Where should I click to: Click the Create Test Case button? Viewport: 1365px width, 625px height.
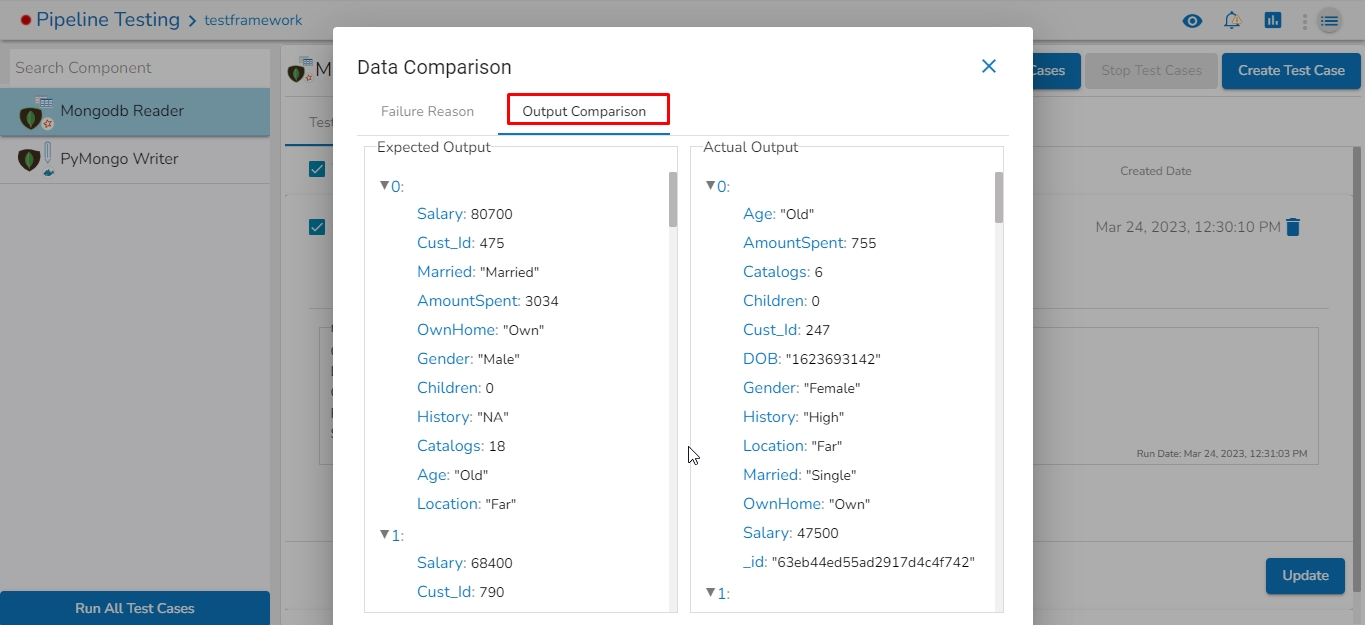[1291, 71]
